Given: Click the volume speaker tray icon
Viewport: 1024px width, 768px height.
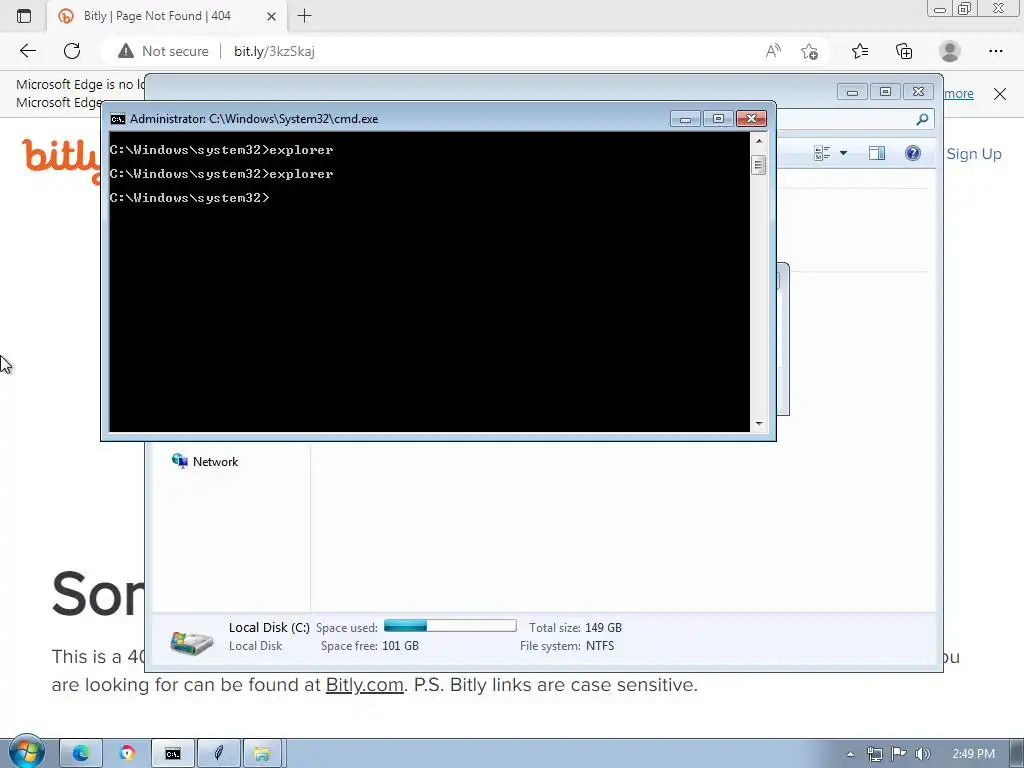Looking at the screenshot, I should [922, 754].
